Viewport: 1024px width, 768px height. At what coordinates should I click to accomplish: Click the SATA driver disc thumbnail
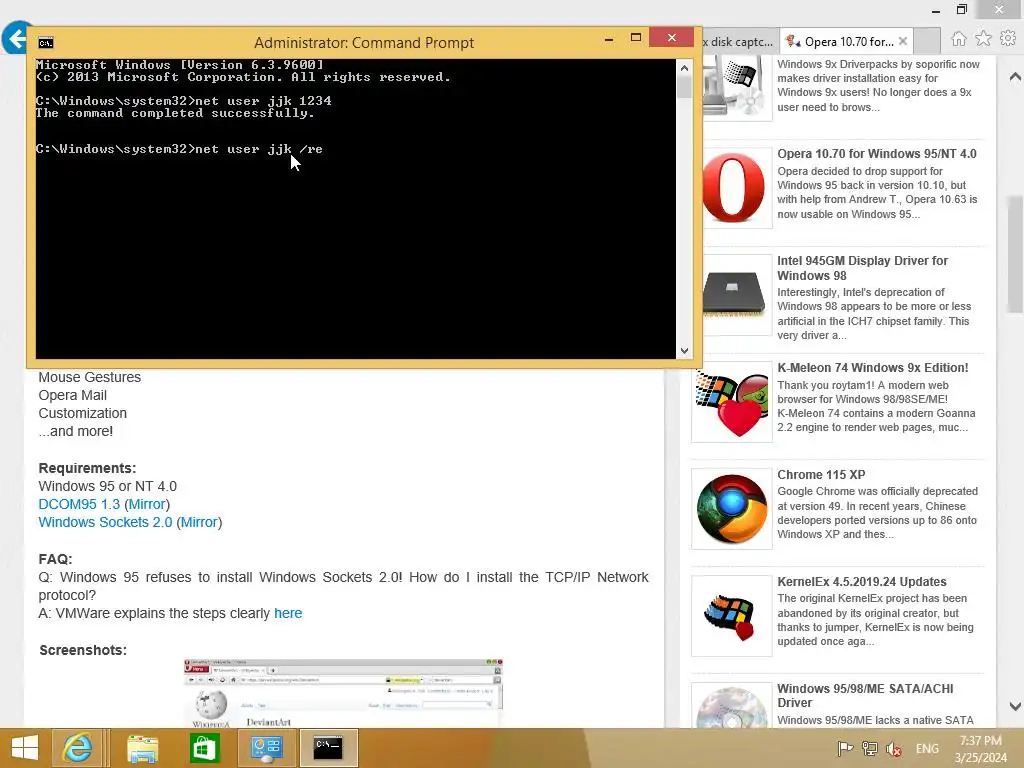[731, 706]
